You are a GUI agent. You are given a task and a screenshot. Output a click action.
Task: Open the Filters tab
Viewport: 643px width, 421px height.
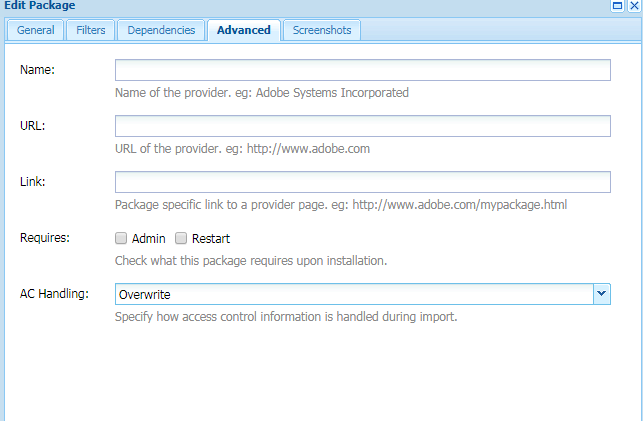coord(91,30)
